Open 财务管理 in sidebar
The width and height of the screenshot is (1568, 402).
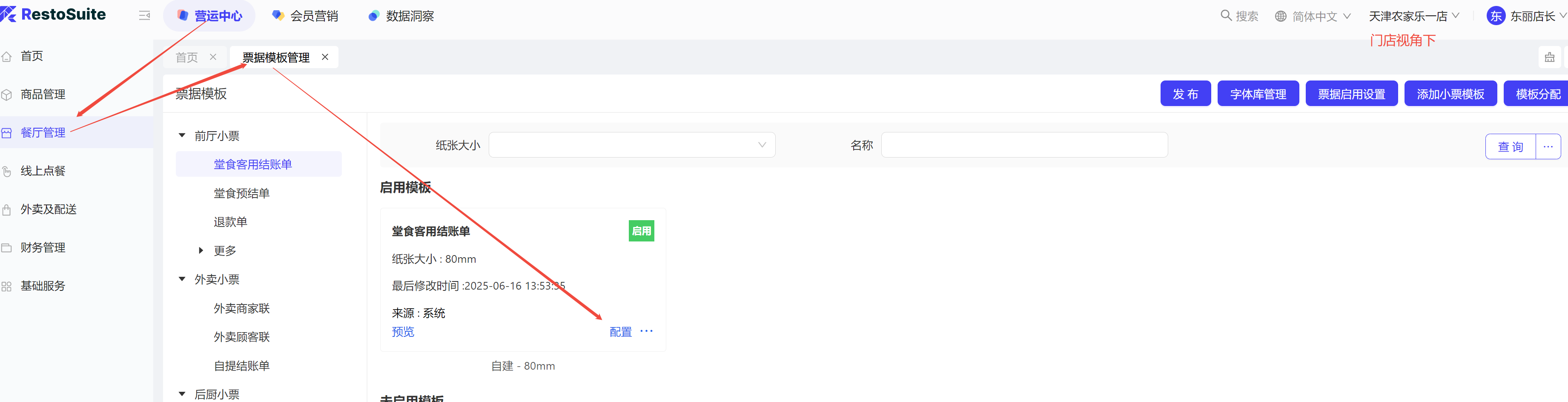[x=43, y=248]
